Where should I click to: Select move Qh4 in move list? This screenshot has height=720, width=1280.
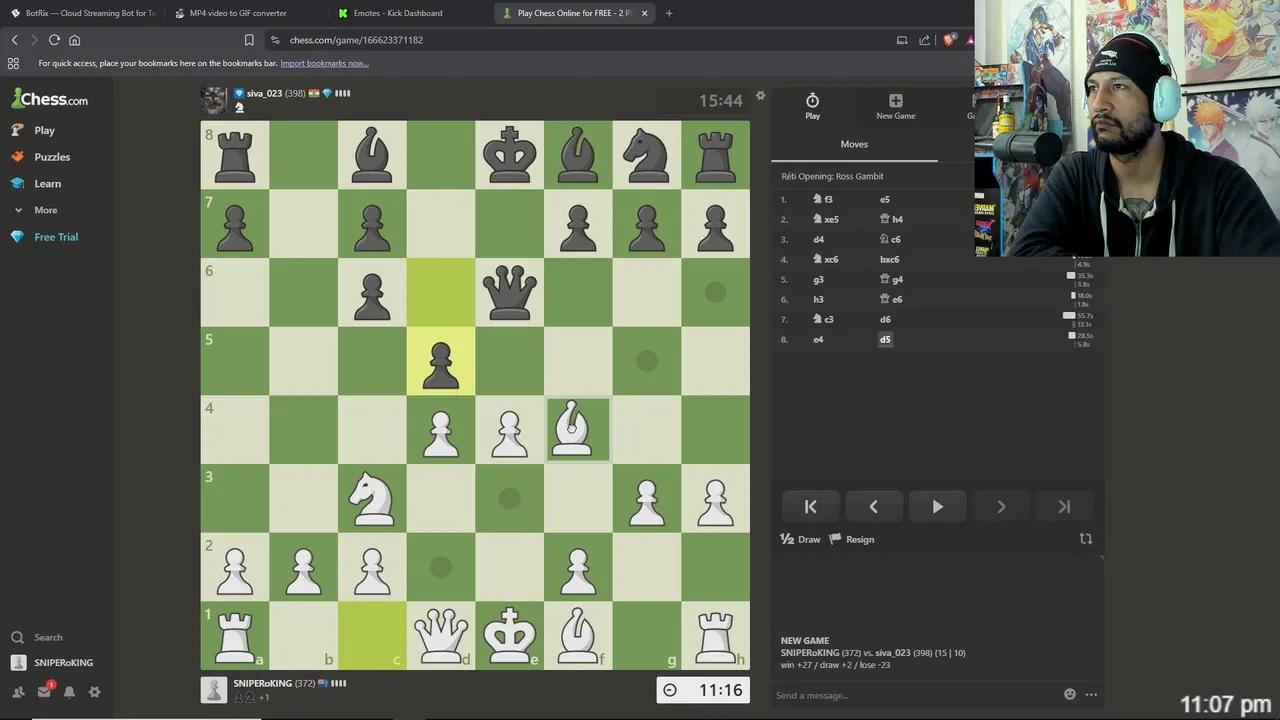point(891,219)
